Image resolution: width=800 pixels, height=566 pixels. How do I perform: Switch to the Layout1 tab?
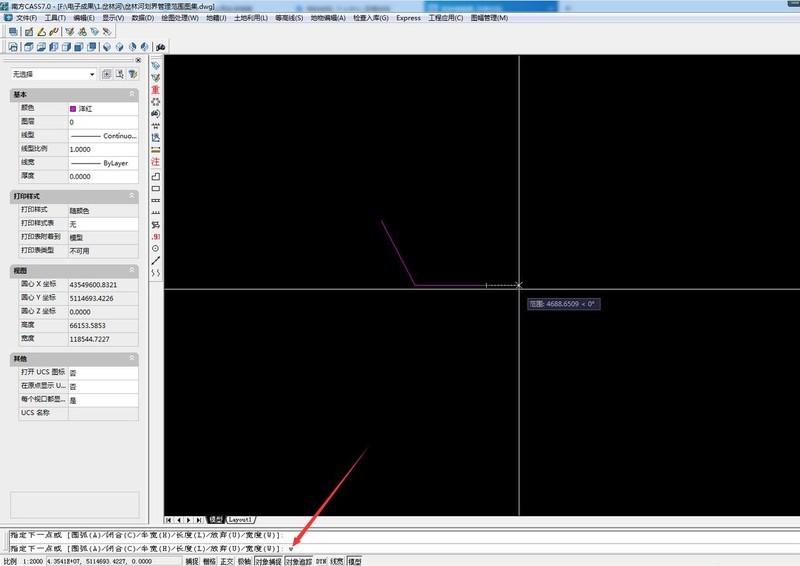[x=240, y=520]
